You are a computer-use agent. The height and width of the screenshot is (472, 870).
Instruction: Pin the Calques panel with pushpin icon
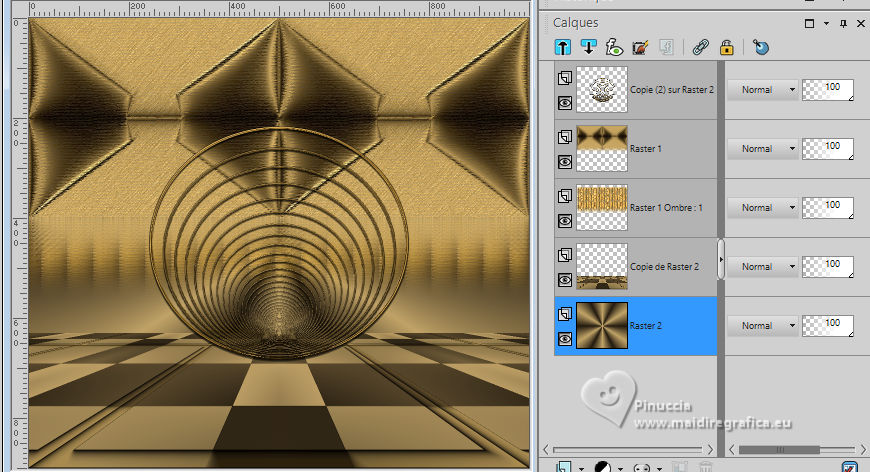[844, 23]
